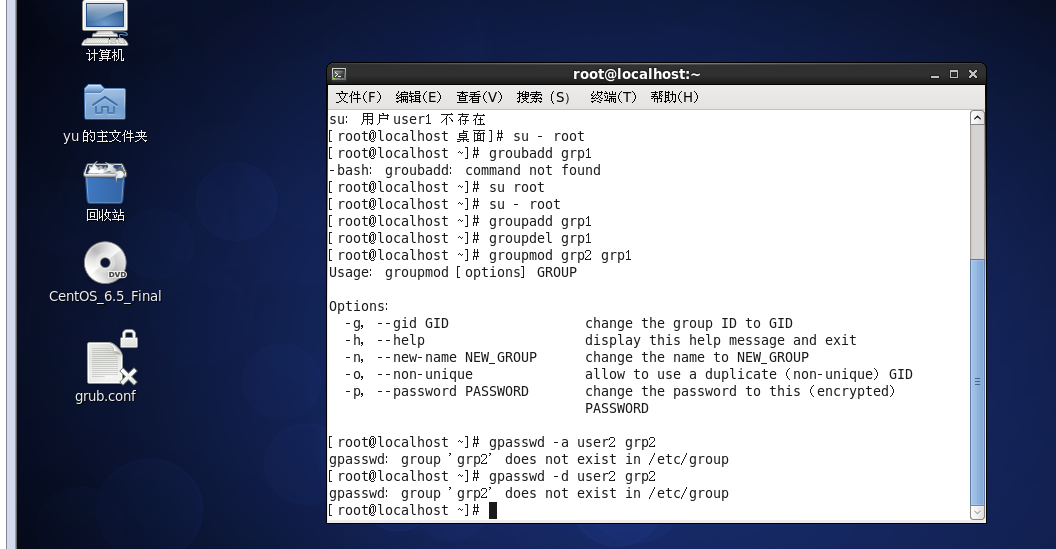Click the '-g, --gid GID' option line

pyautogui.click(x=568, y=323)
